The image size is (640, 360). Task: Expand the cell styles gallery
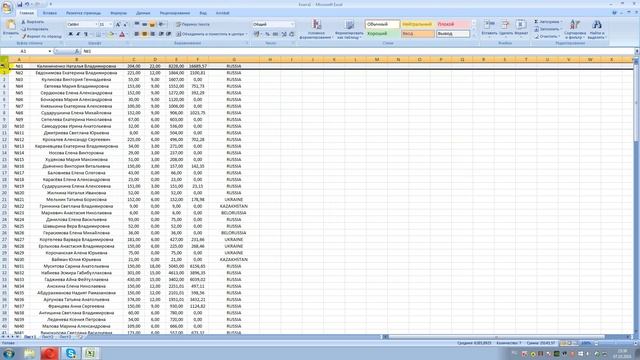(474, 36)
